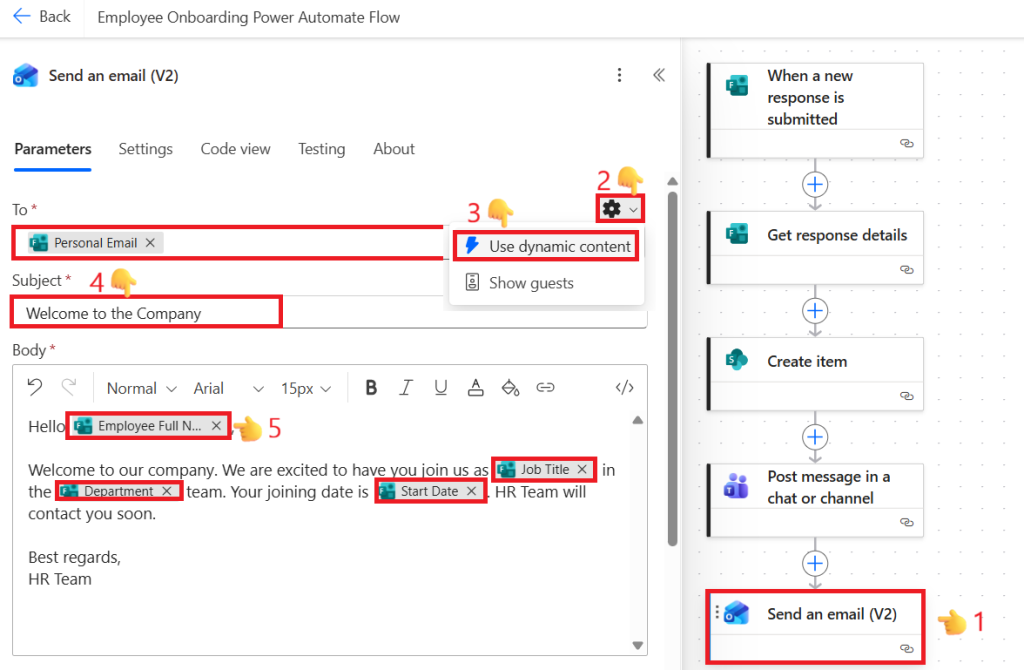Open the highlight color bucket tool
Viewport: 1024px width, 670px height.
click(510, 388)
